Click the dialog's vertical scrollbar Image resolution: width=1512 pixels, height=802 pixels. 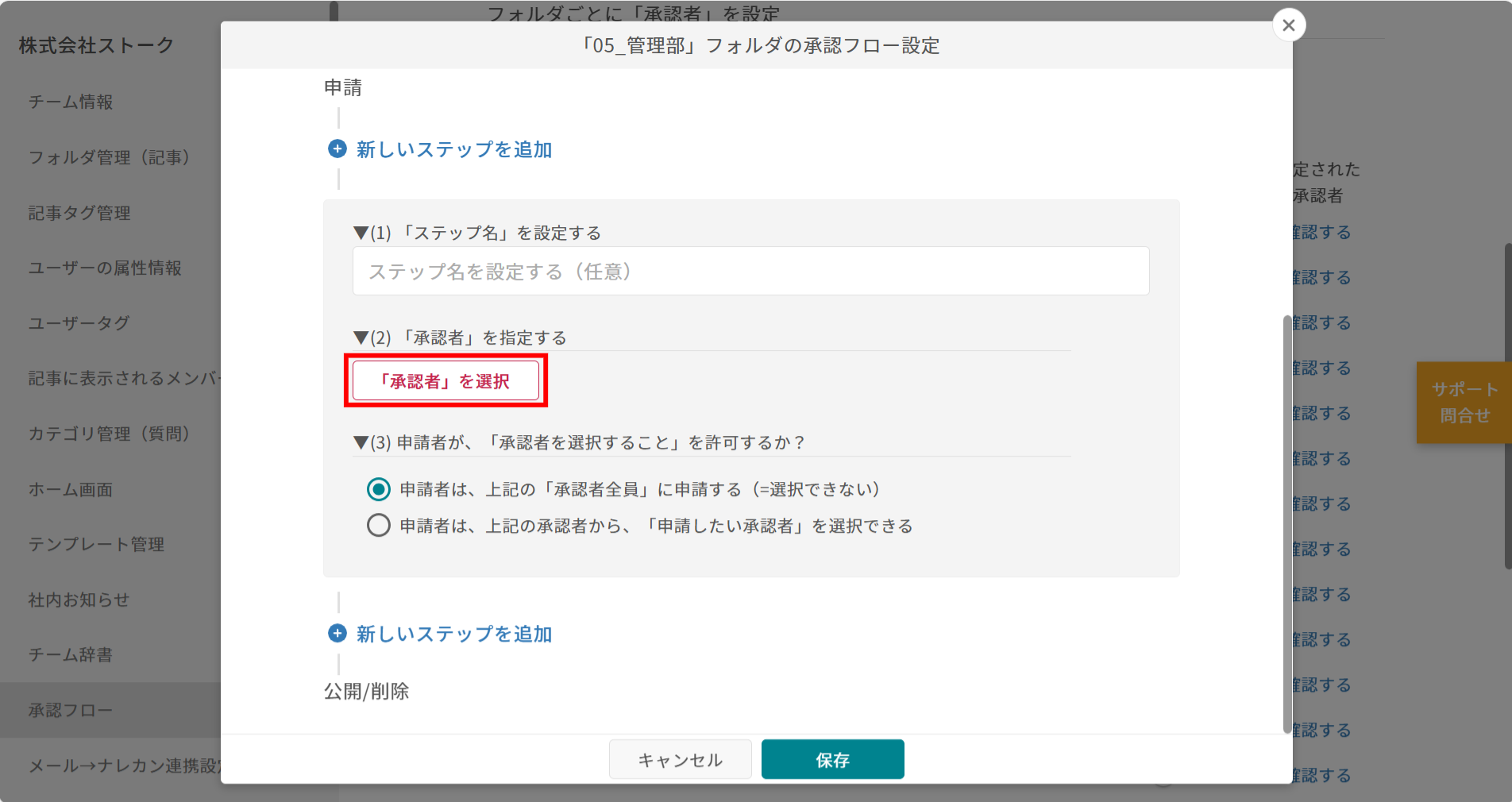click(x=1286, y=524)
